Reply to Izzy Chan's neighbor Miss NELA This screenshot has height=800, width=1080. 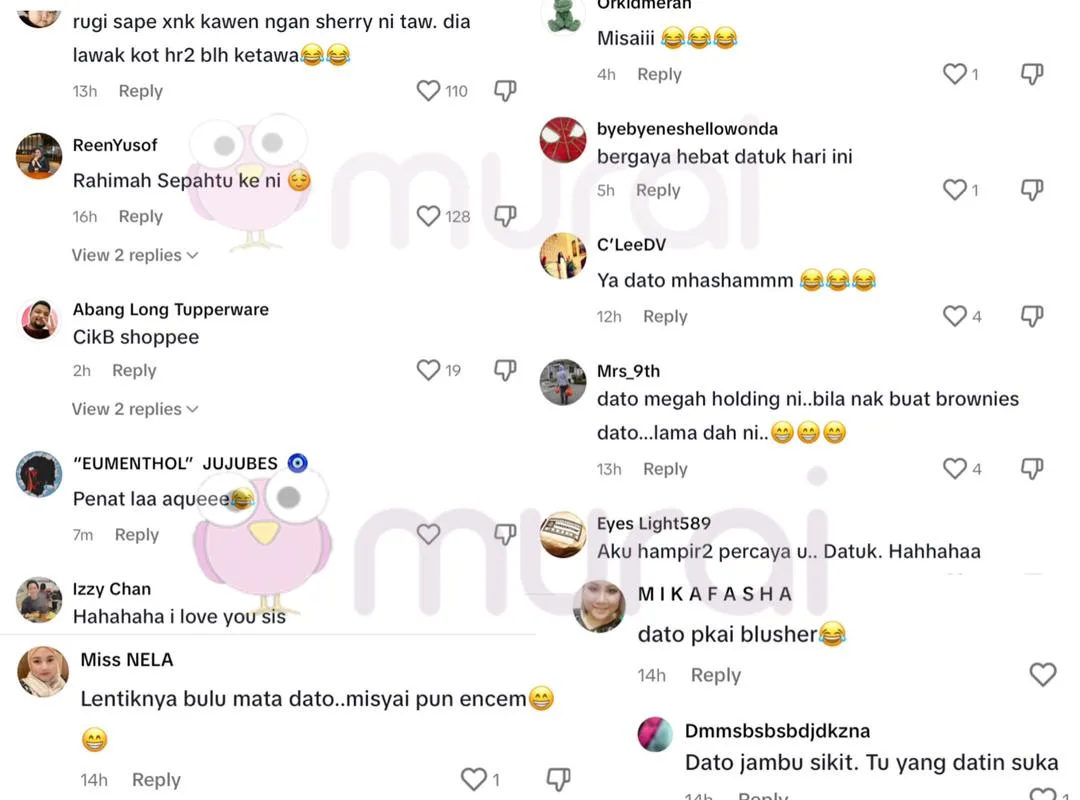point(156,779)
